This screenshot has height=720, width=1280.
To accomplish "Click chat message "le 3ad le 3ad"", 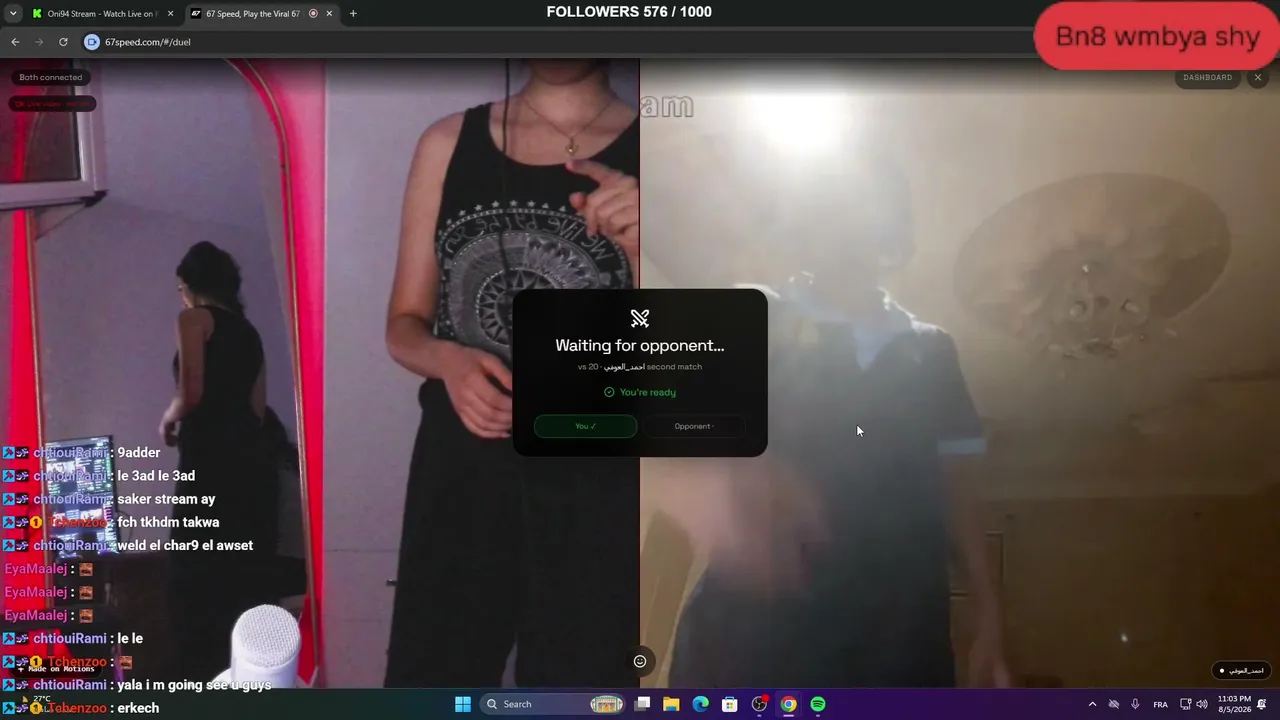I will coord(156,476).
